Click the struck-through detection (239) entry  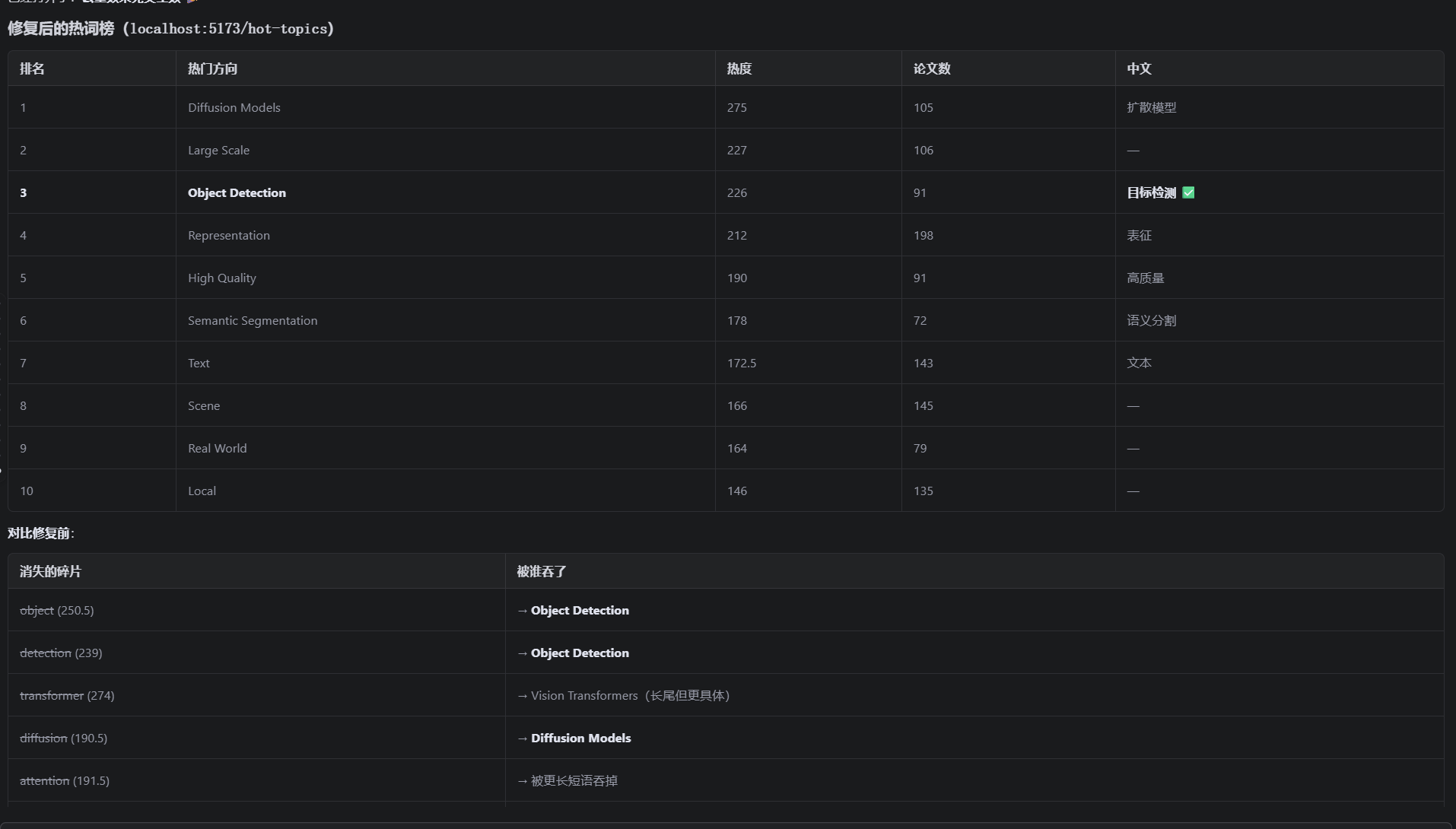61,653
